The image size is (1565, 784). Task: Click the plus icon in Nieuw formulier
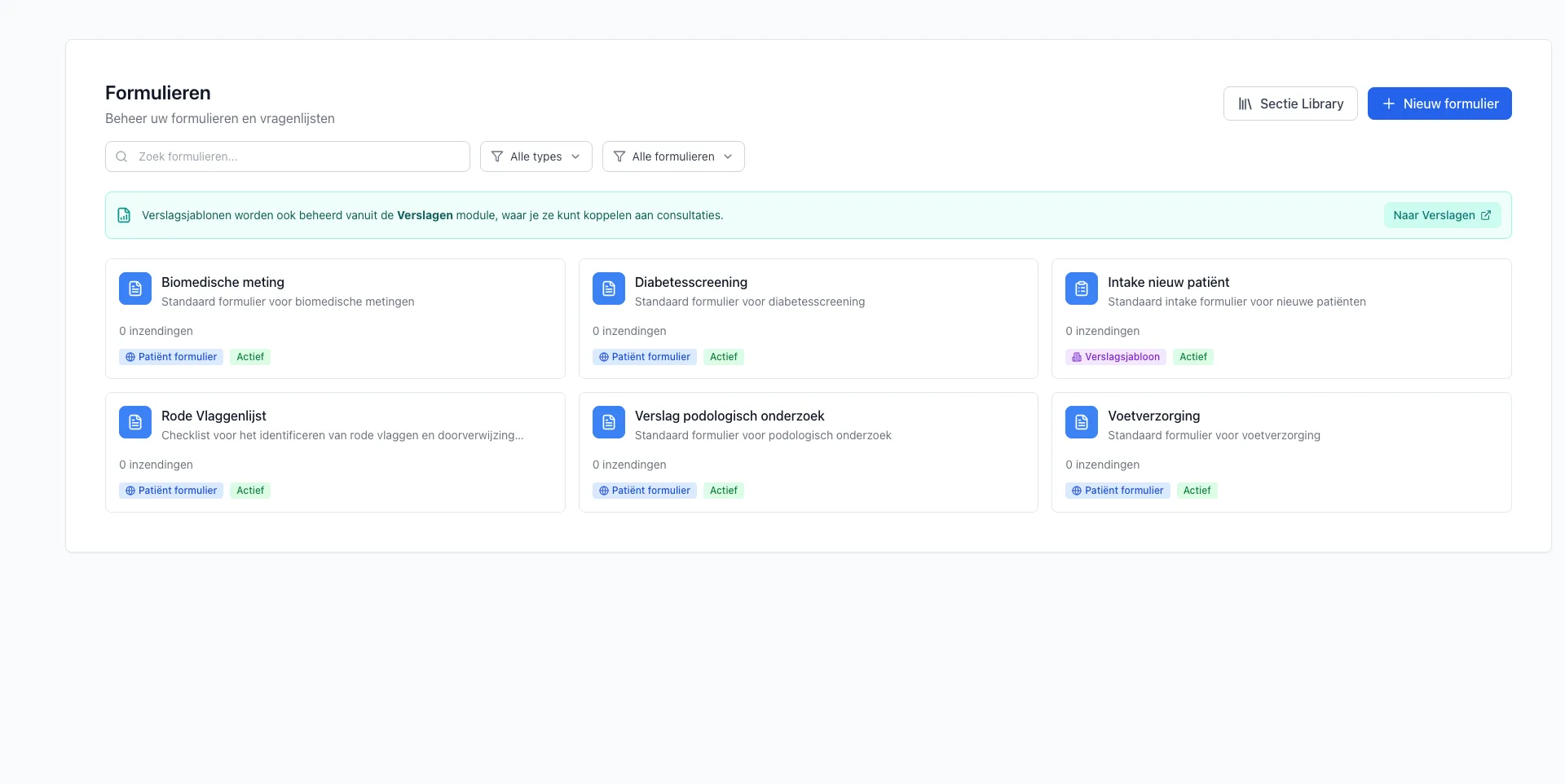pos(1389,104)
